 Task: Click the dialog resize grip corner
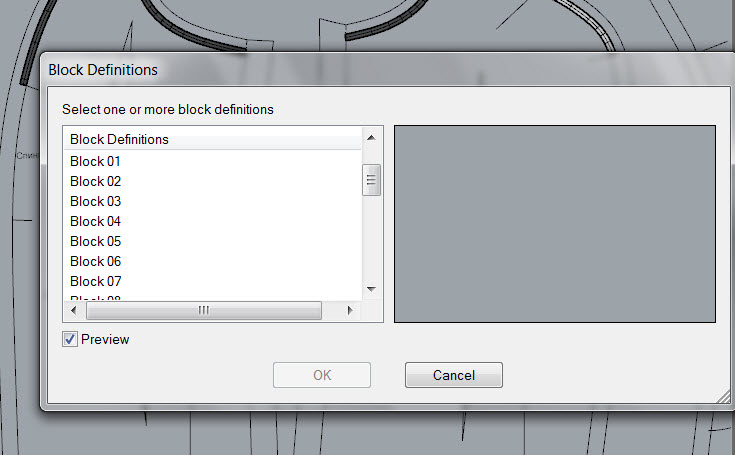coord(724,397)
